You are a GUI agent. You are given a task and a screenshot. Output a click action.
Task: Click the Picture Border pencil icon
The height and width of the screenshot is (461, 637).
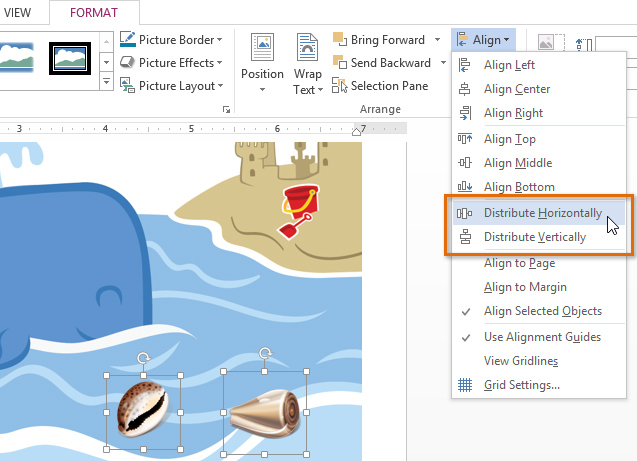pos(128,39)
